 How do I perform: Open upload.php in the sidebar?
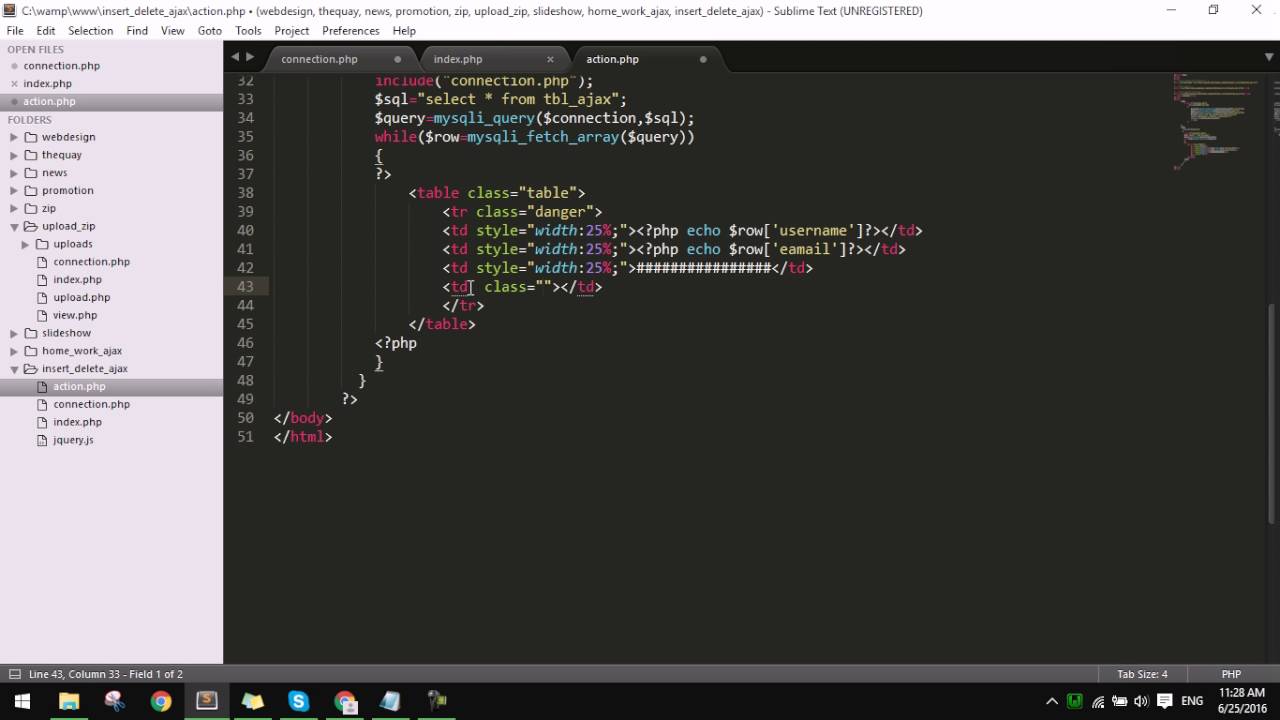coord(81,298)
